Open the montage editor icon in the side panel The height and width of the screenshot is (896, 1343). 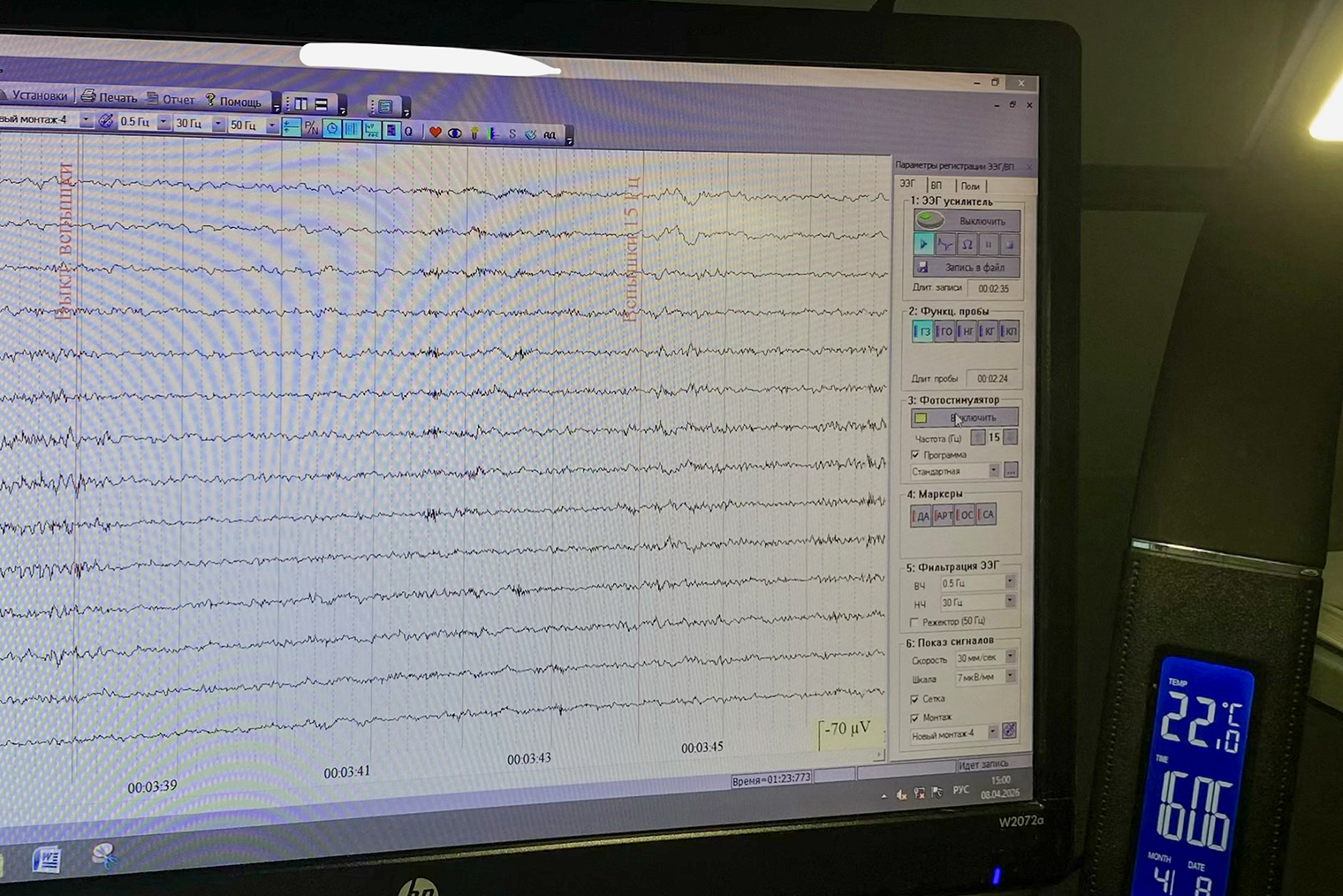click(1009, 731)
